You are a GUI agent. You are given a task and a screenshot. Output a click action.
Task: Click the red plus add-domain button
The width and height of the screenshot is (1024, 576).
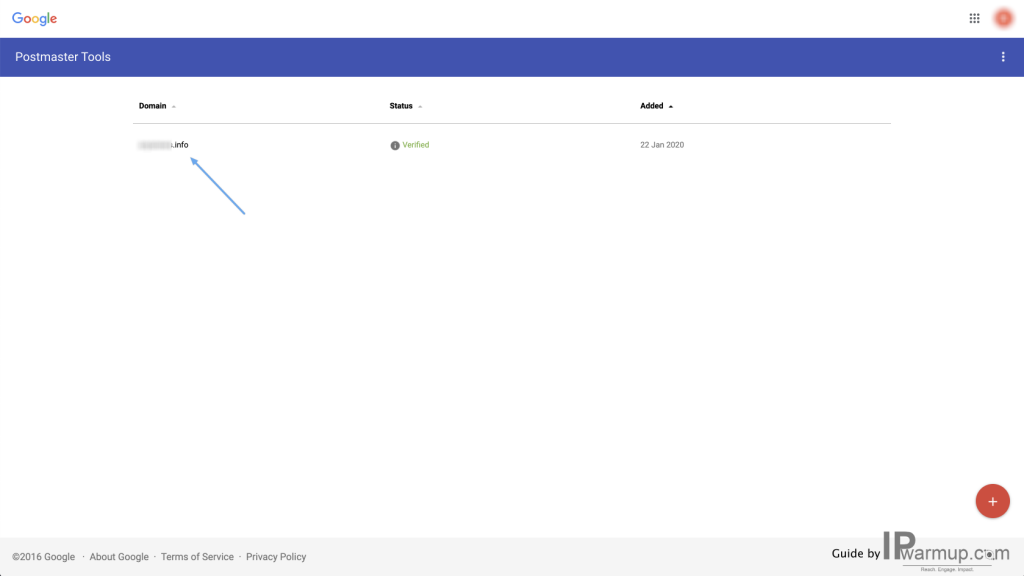(x=993, y=501)
